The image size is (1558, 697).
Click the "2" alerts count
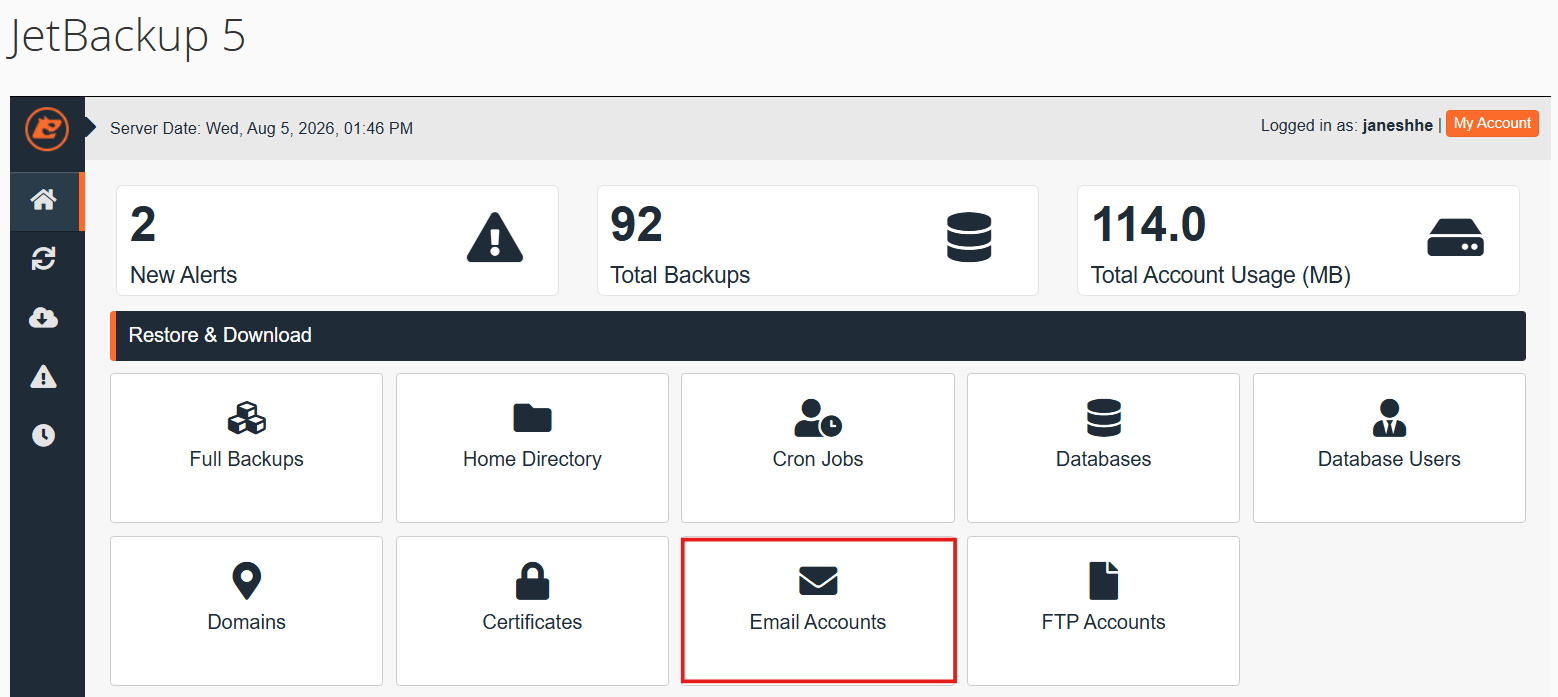click(x=143, y=225)
